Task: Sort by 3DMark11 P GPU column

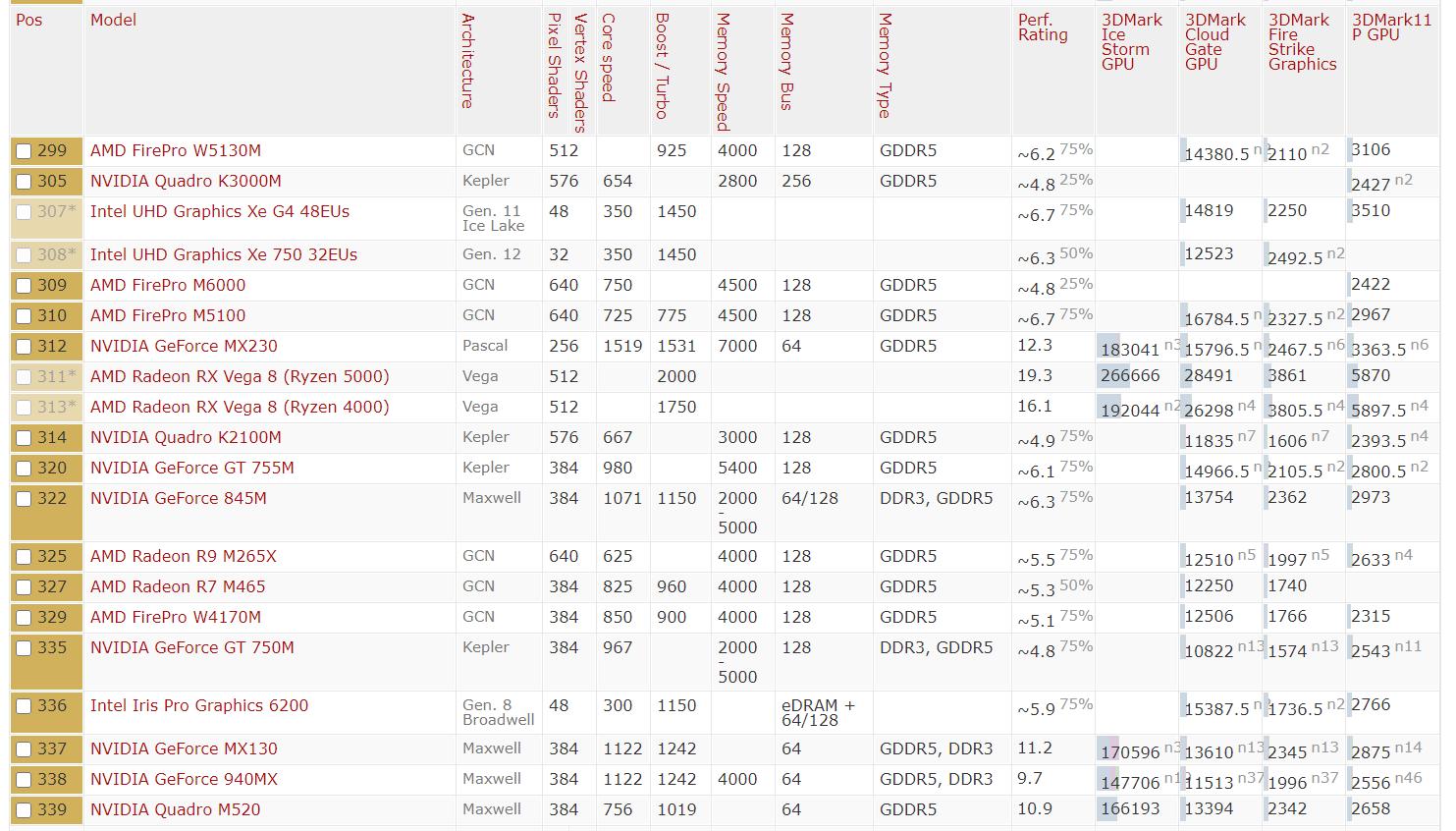Action: click(1391, 27)
